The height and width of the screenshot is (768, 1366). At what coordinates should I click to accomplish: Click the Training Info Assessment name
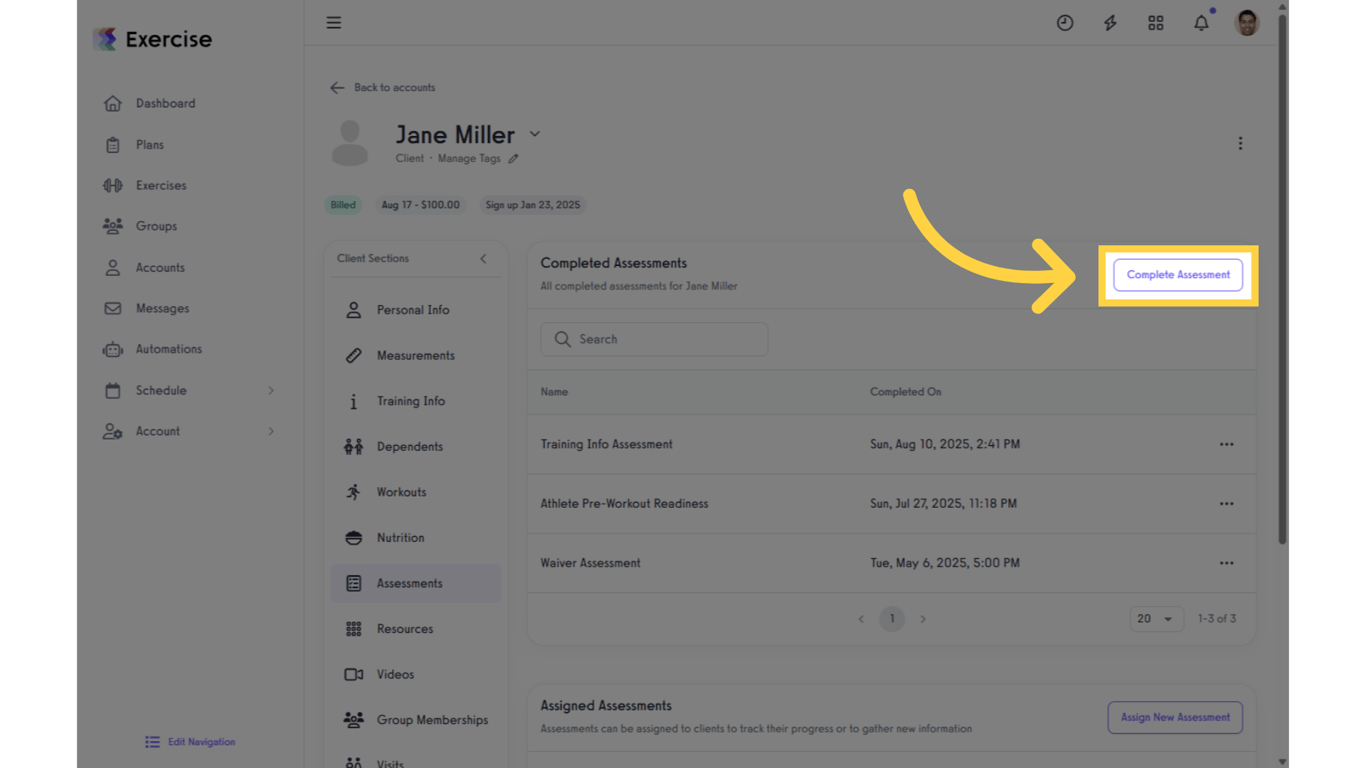click(607, 444)
